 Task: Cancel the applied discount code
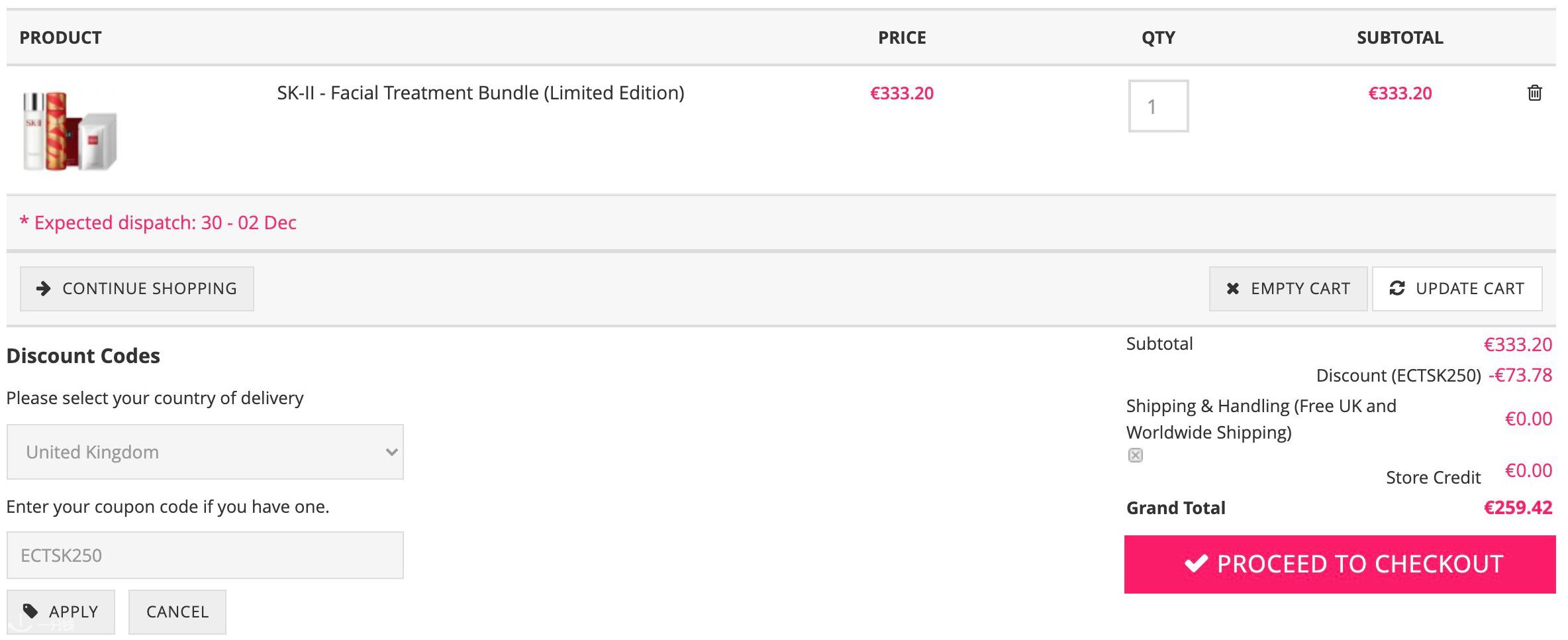pyautogui.click(x=177, y=612)
